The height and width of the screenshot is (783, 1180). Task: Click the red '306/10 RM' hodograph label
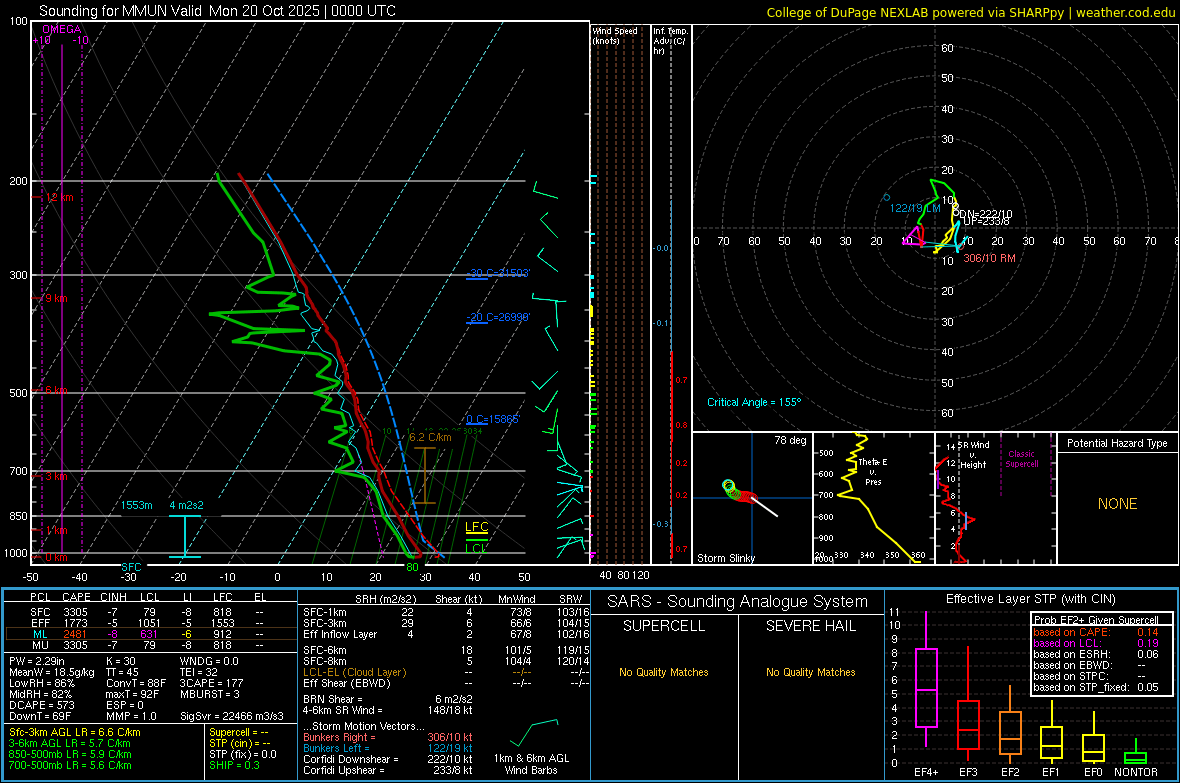click(990, 257)
